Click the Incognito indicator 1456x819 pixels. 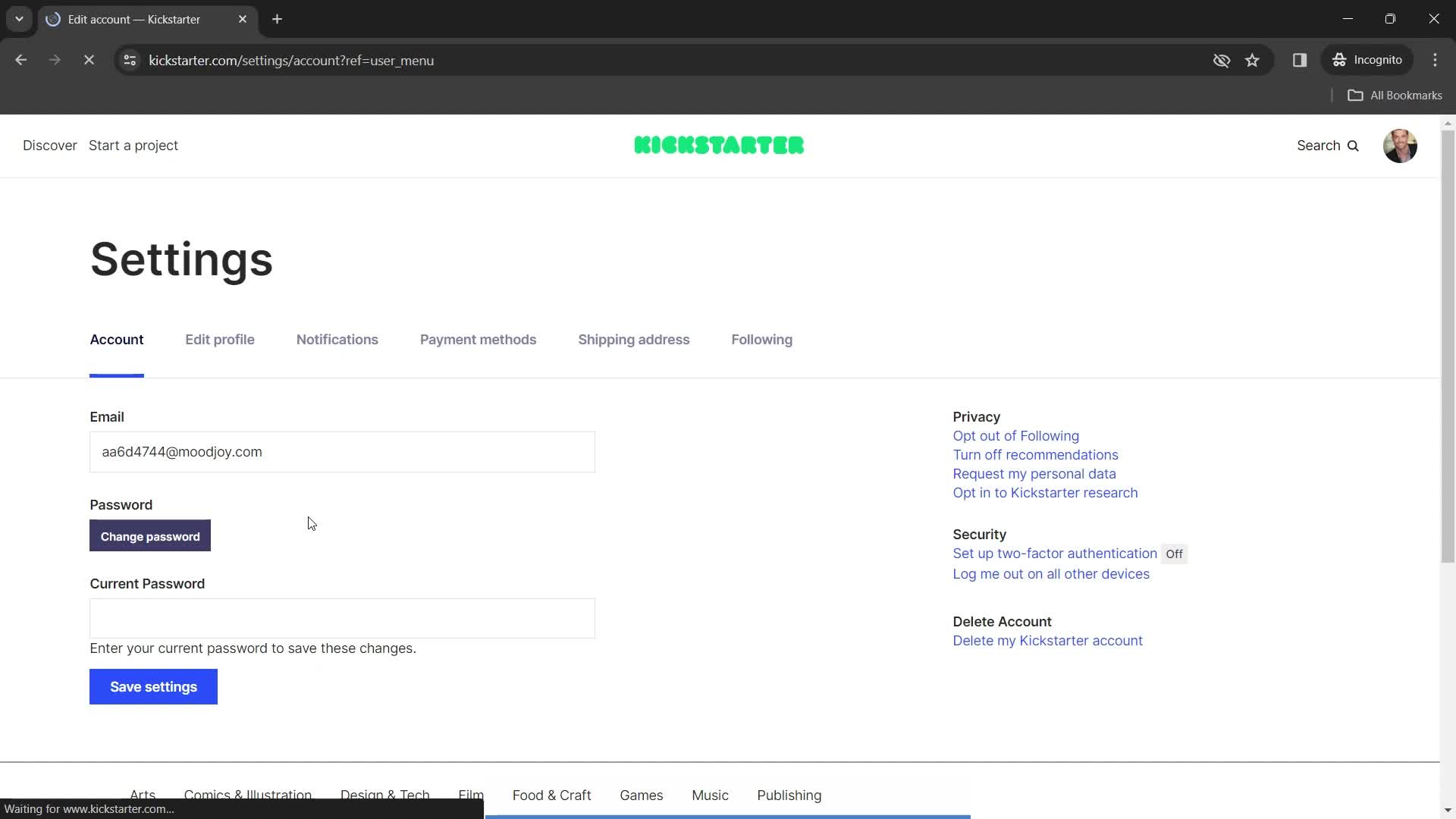[1367, 60]
